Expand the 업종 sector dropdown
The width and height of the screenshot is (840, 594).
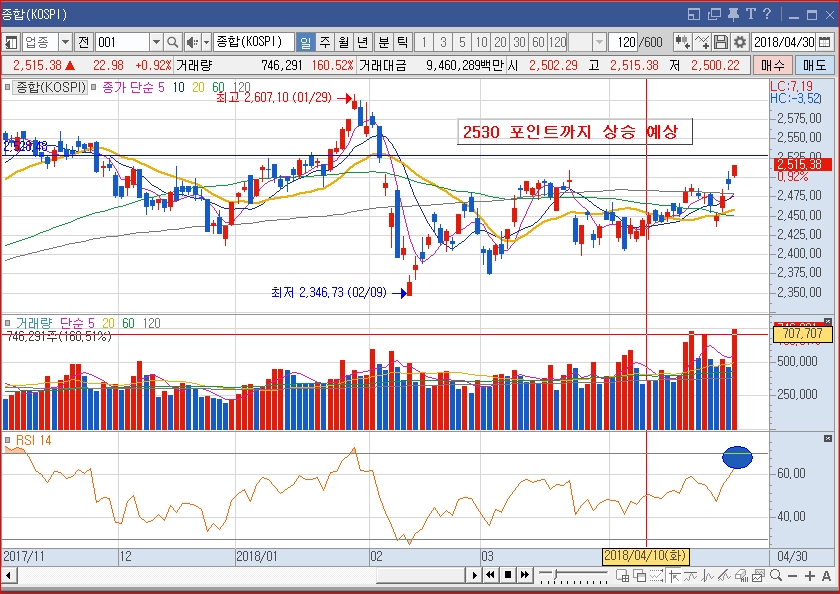(65, 42)
